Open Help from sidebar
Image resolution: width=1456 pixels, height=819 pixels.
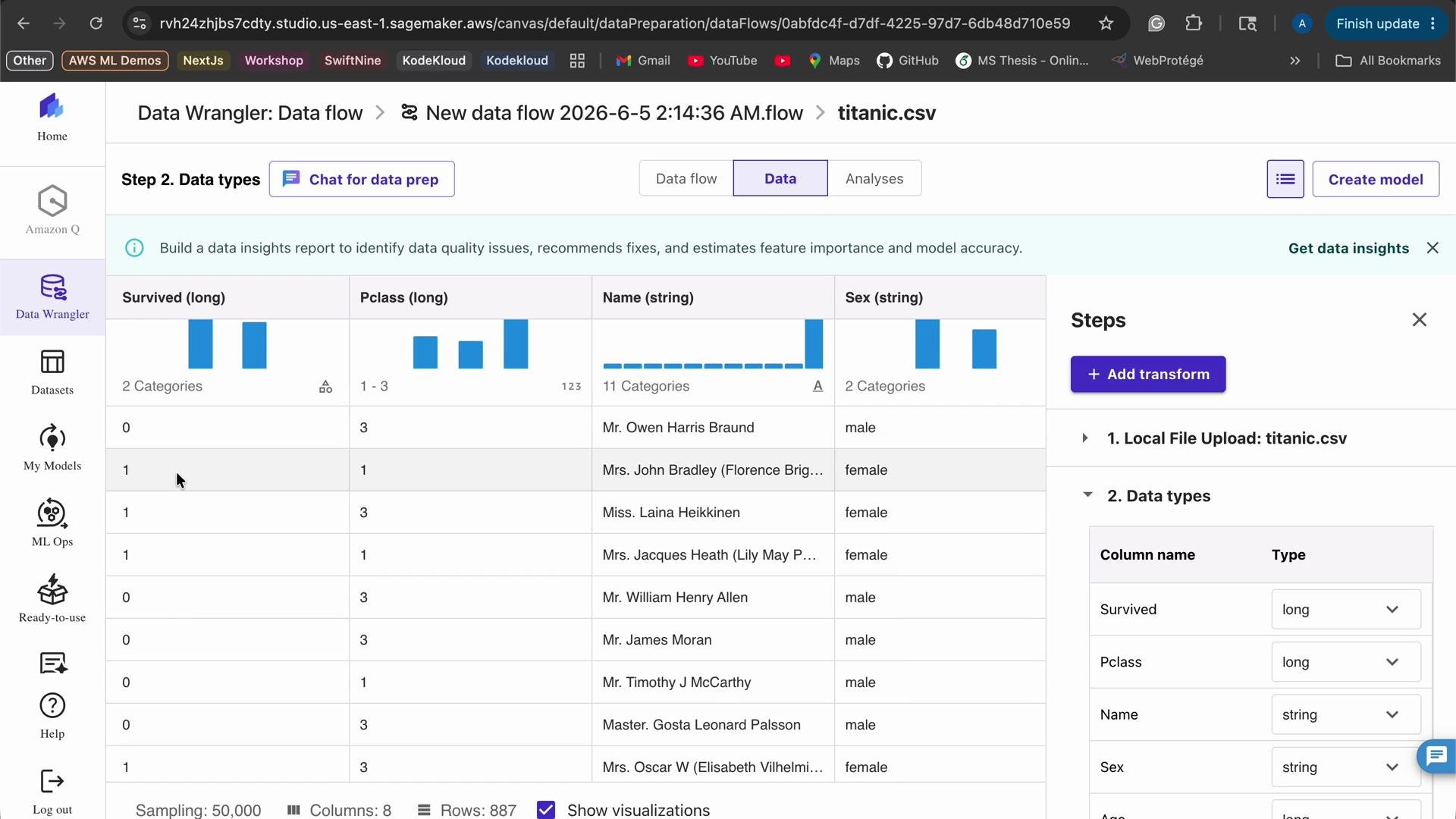pyautogui.click(x=52, y=716)
